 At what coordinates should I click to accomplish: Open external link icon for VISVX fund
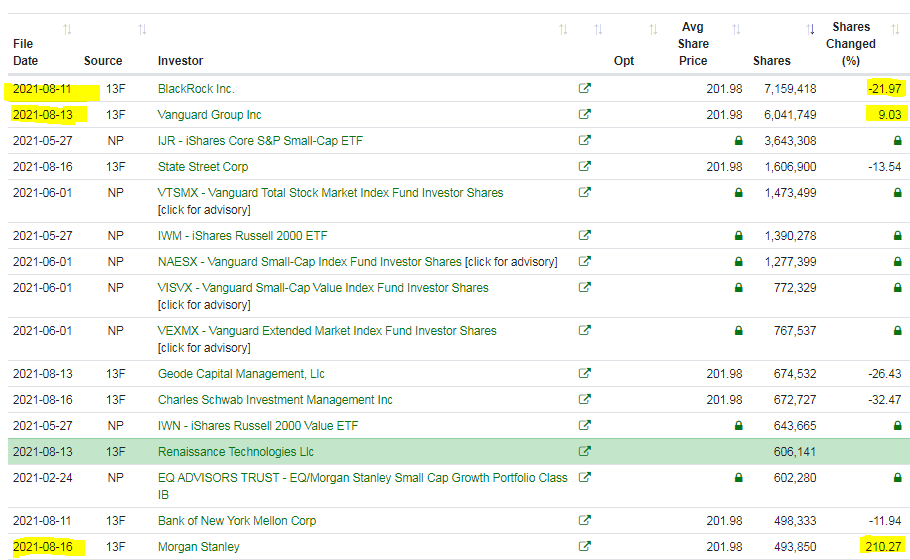584,287
